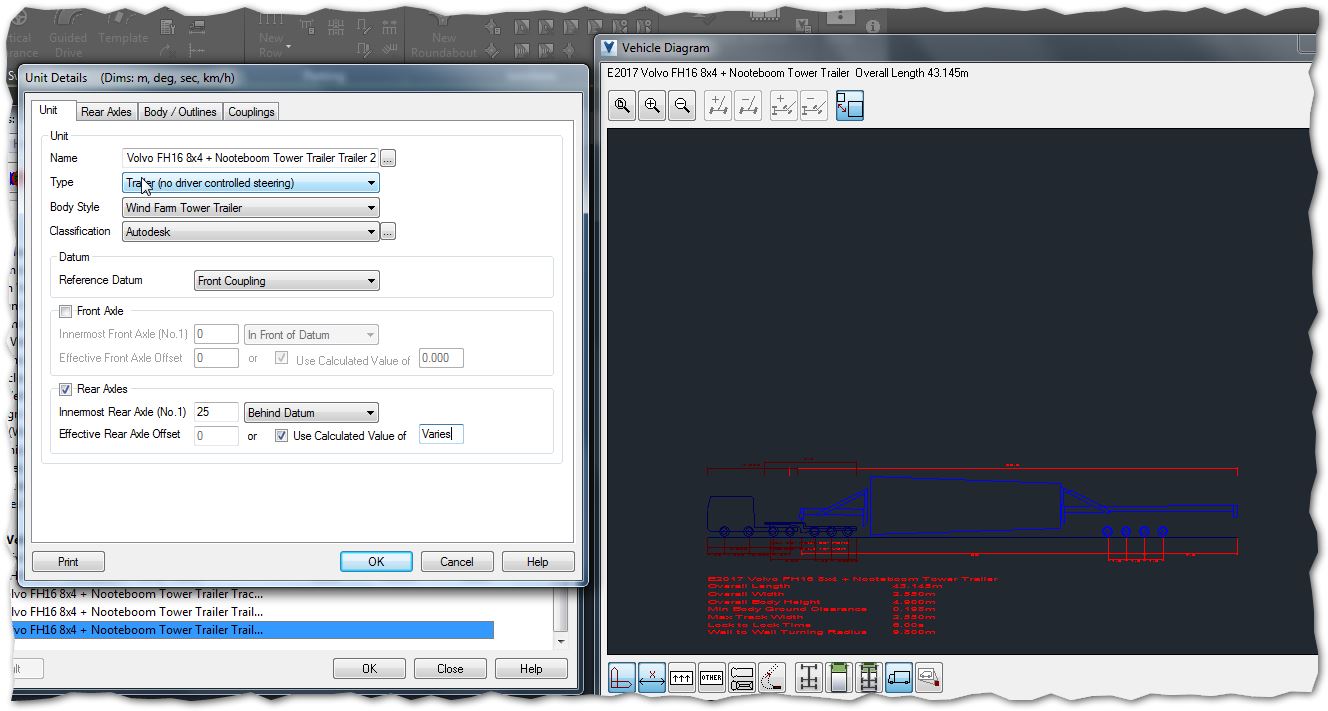Click the OK button in background dialog

tap(369, 669)
